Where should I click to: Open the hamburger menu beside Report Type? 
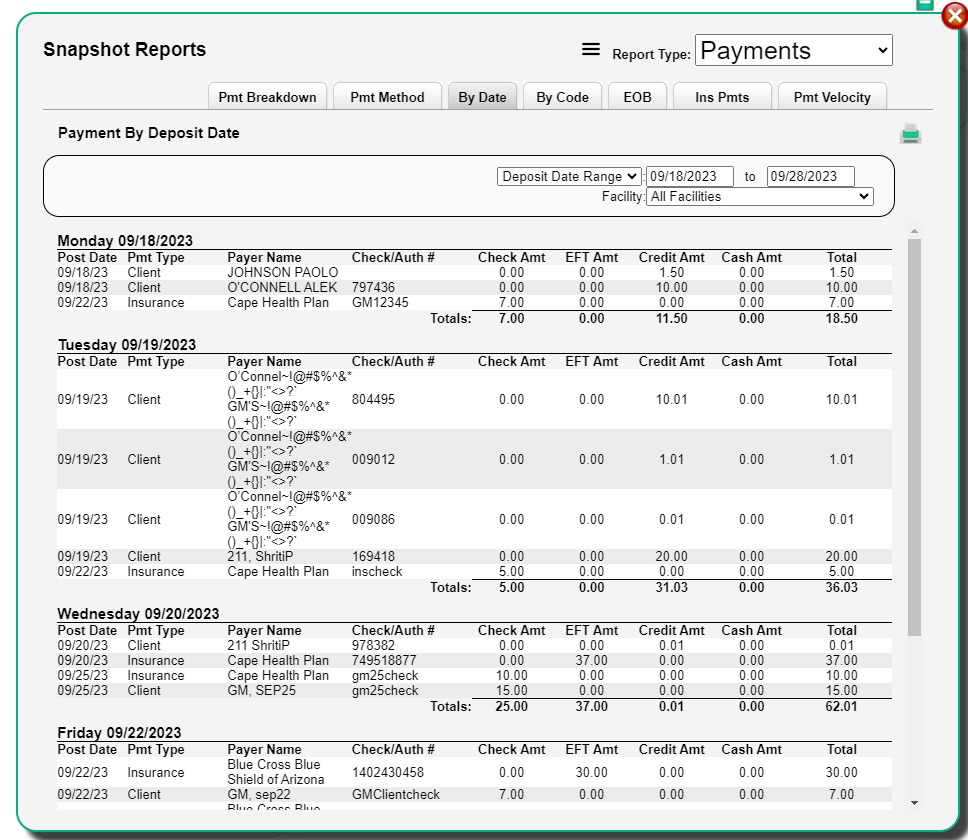(591, 49)
